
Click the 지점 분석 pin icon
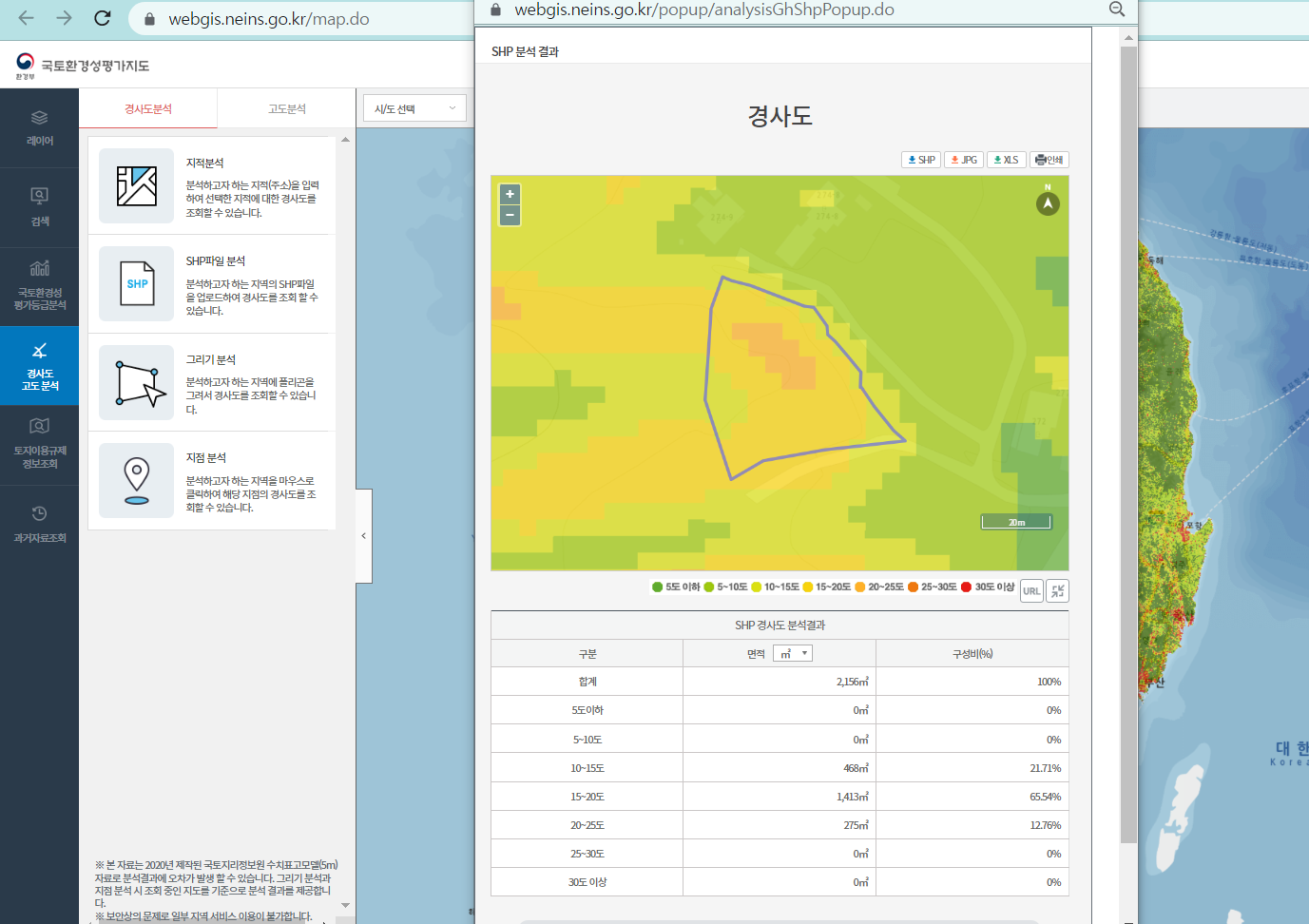point(137,480)
